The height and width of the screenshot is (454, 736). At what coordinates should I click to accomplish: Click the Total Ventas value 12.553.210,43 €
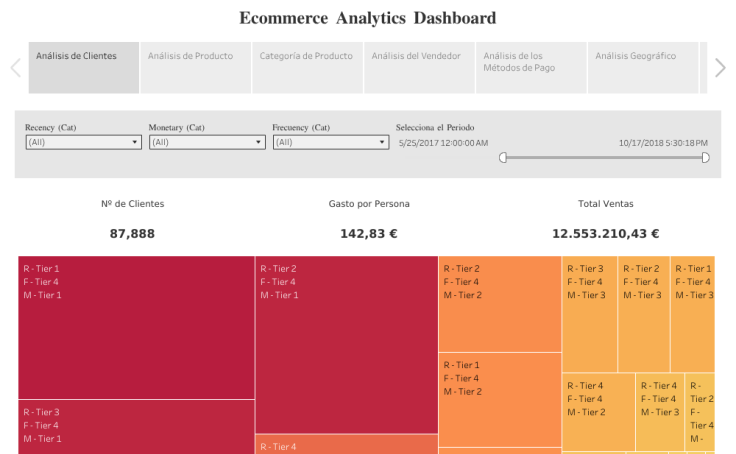click(605, 234)
